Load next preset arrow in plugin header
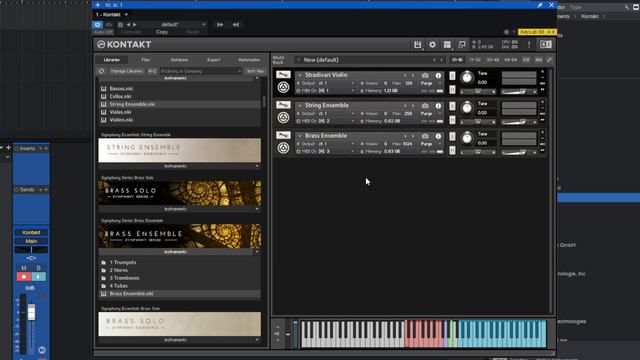640x360 pixels. click(x=135, y=24)
